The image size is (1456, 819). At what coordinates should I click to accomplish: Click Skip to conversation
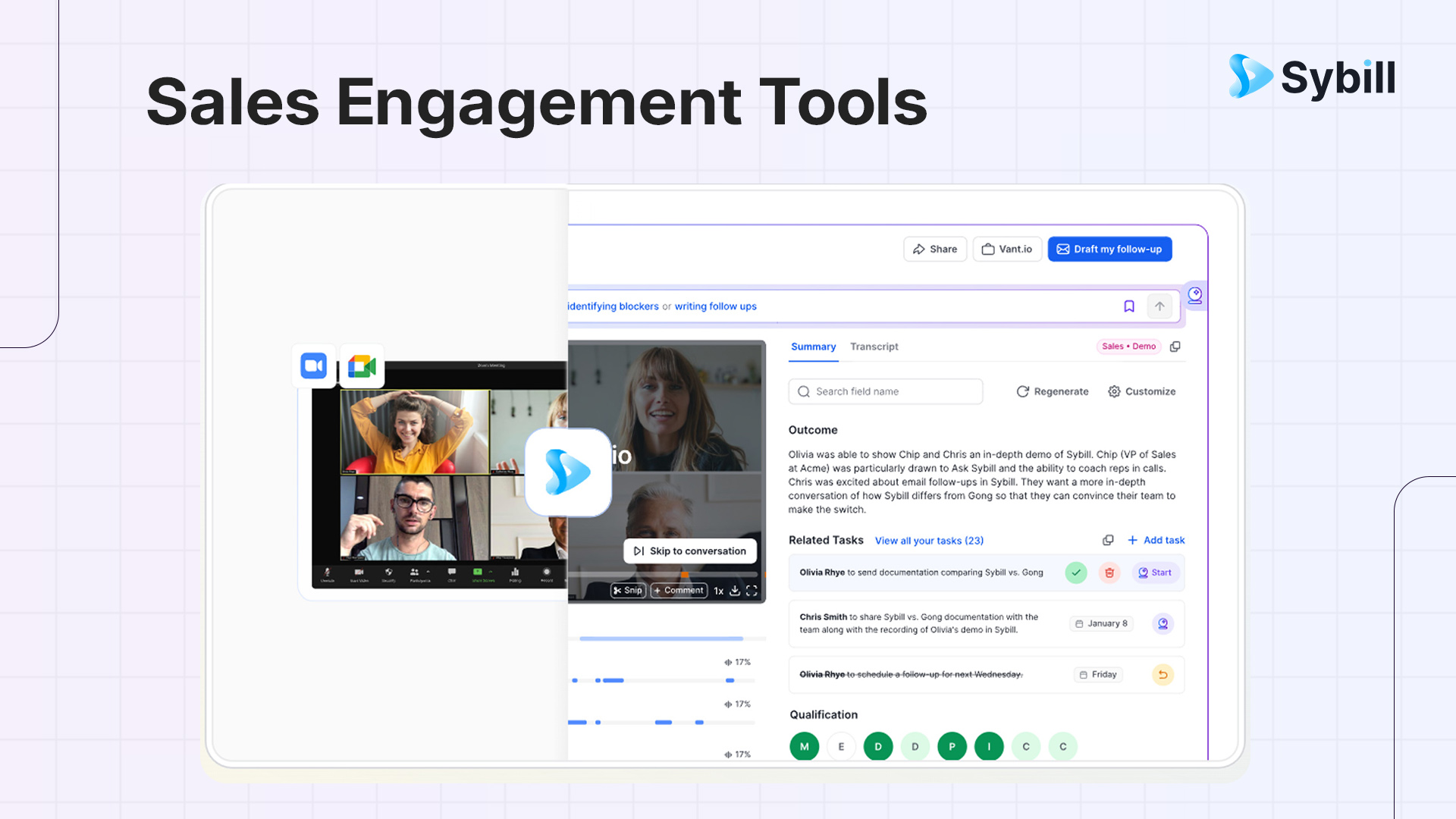690,551
